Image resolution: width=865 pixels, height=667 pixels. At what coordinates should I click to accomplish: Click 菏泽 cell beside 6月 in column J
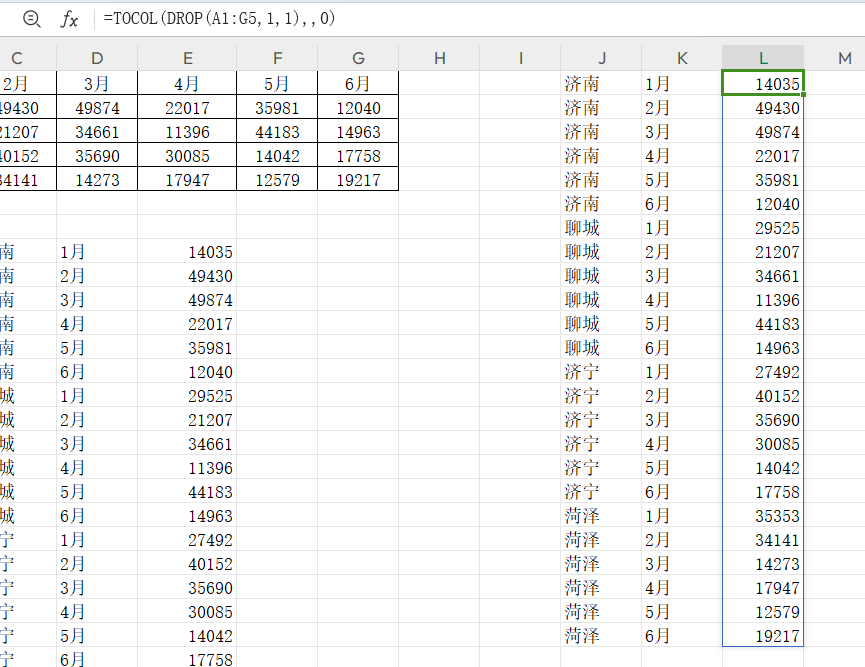[x=601, y=636]
